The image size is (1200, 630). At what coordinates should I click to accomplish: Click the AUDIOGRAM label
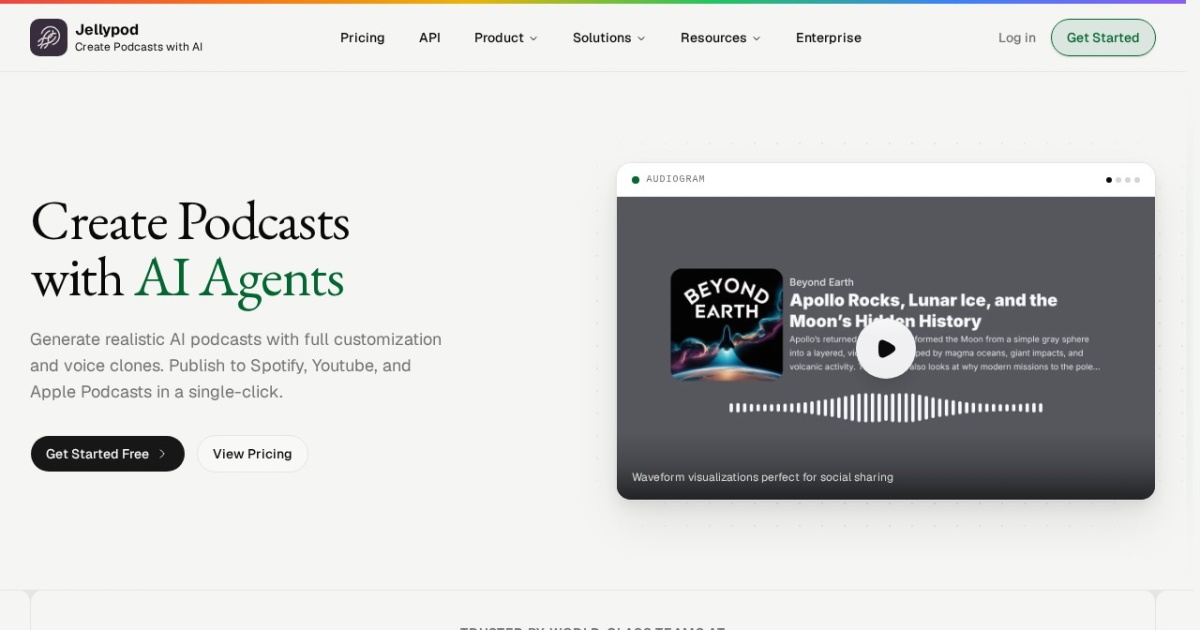(675, 179)
